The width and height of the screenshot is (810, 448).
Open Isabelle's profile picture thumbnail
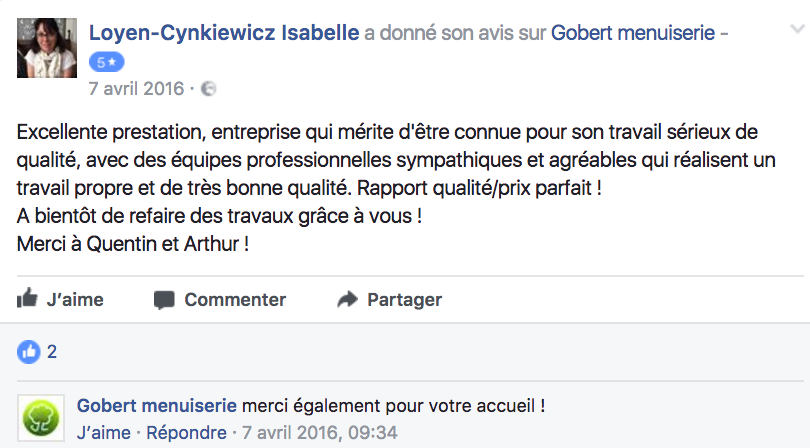(46, 47)
